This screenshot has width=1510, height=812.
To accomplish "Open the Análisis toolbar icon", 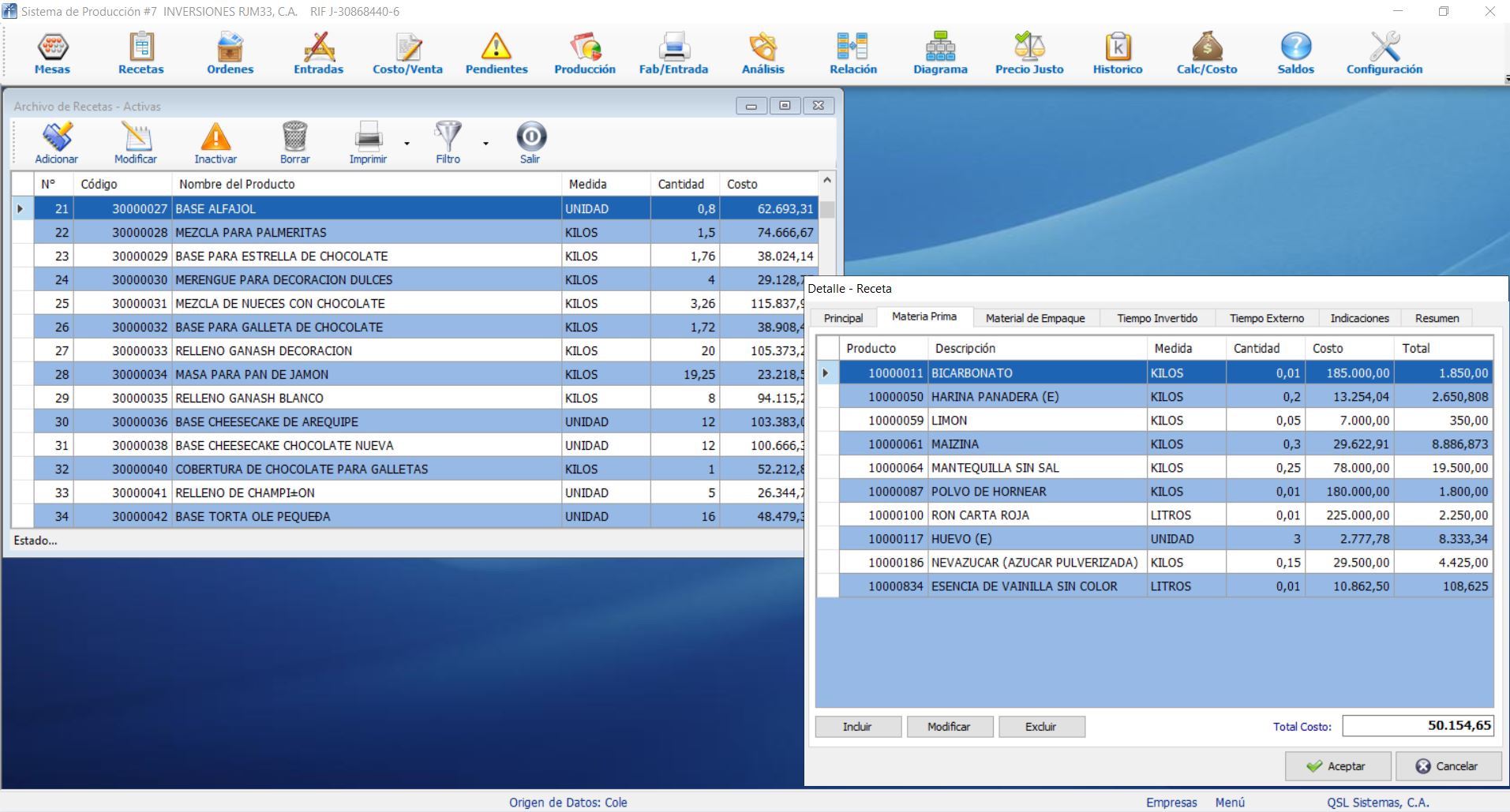I will (x=763, y=47).
